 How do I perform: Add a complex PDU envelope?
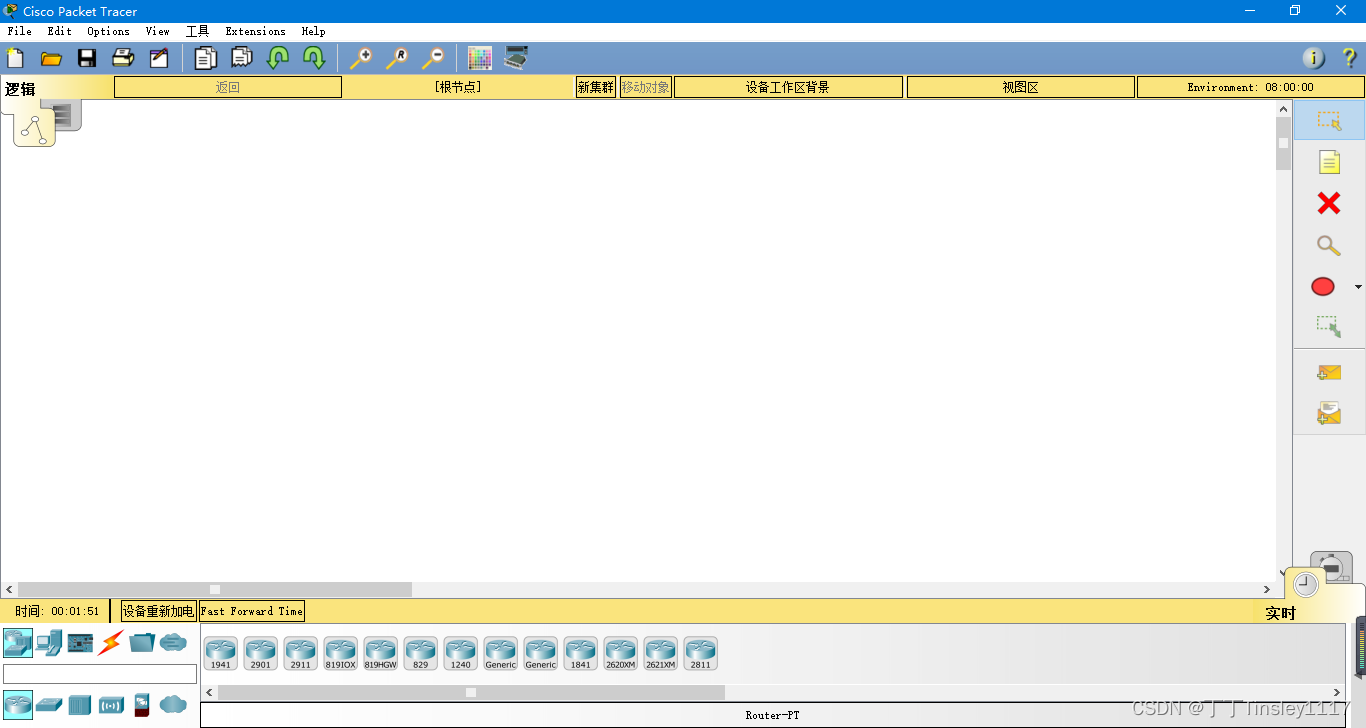click(1329, 412)
